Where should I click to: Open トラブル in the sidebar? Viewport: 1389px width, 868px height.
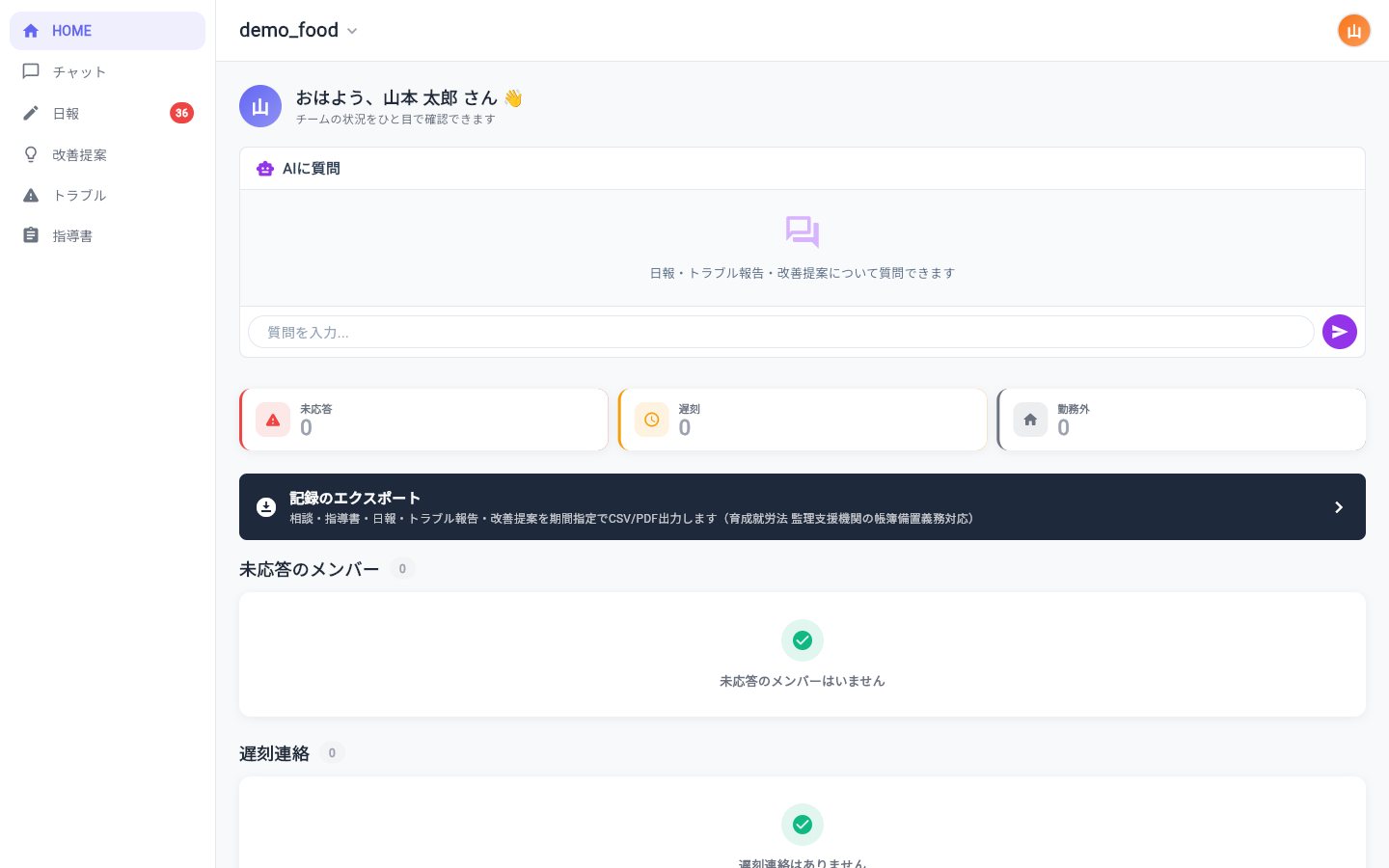point(107,195)
